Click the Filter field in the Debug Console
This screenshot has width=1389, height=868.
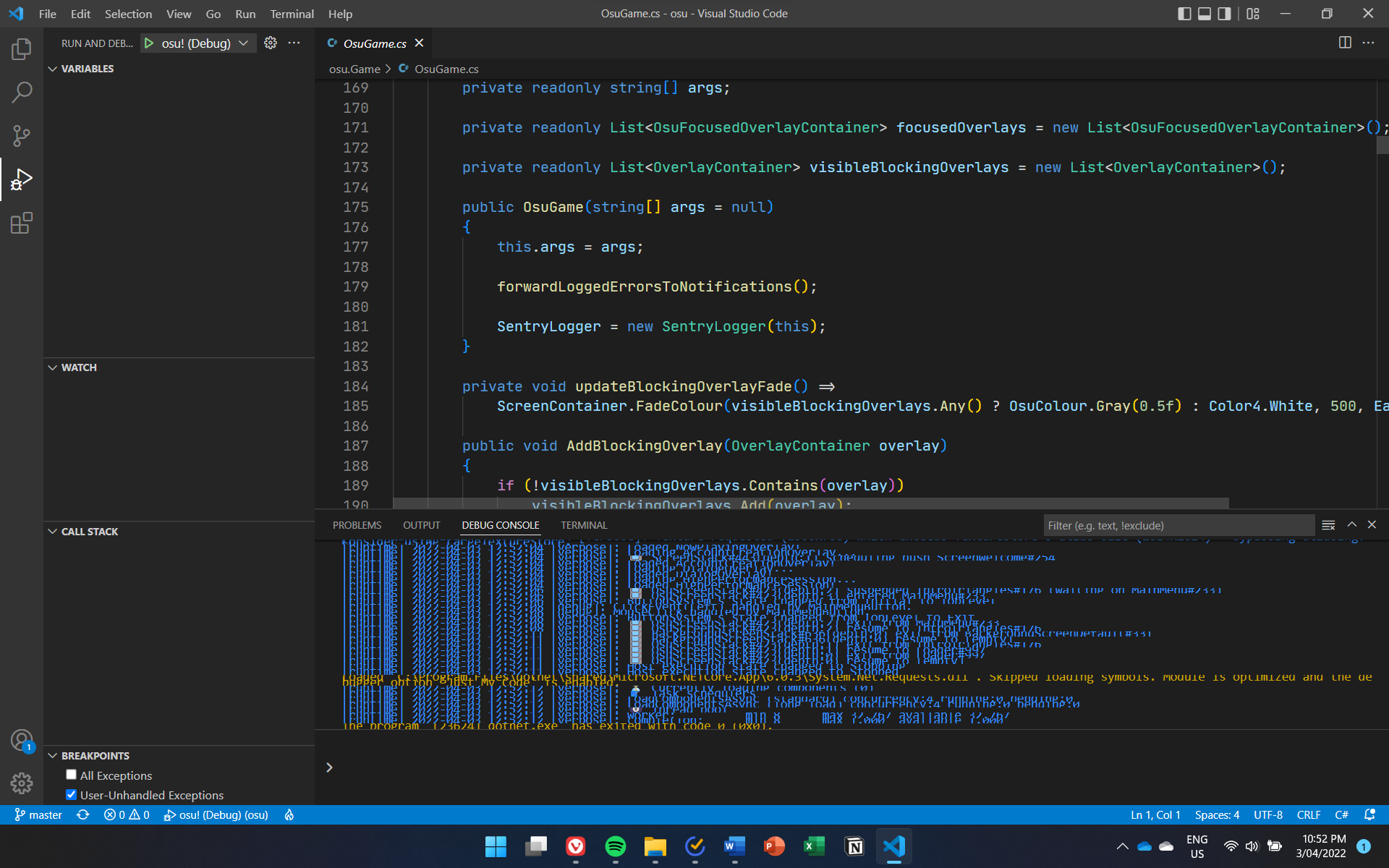coord(1178,525)
